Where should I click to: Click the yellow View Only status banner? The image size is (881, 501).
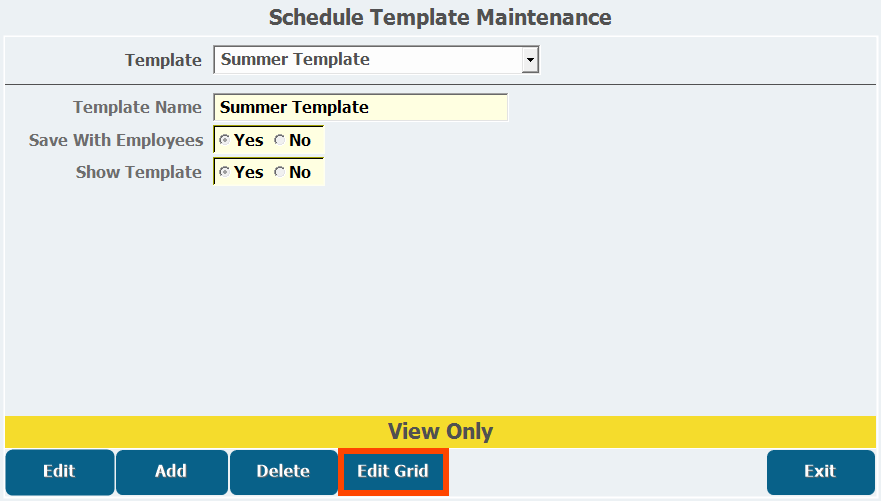440,432
